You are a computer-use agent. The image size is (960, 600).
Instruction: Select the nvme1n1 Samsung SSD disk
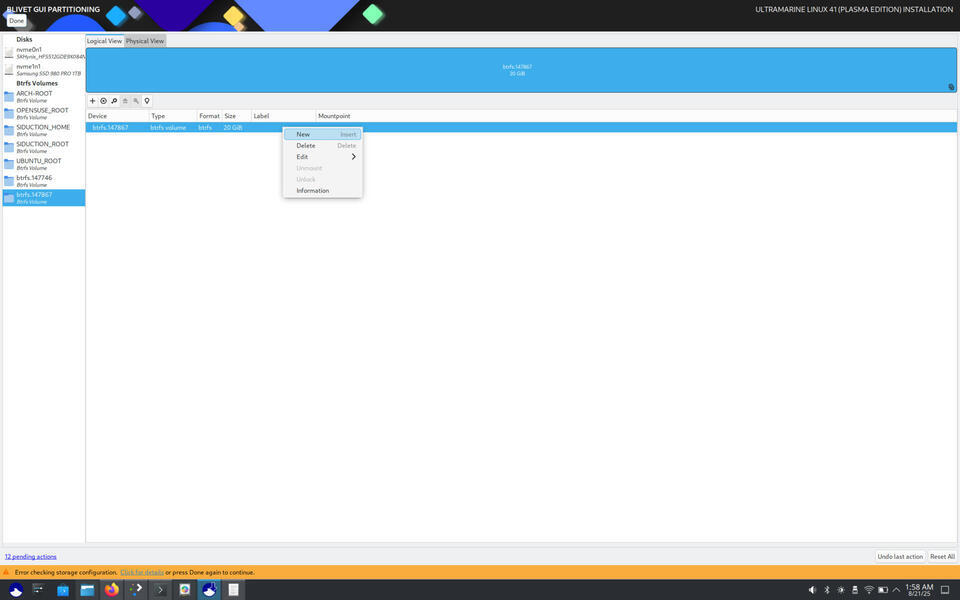[44, 70]
